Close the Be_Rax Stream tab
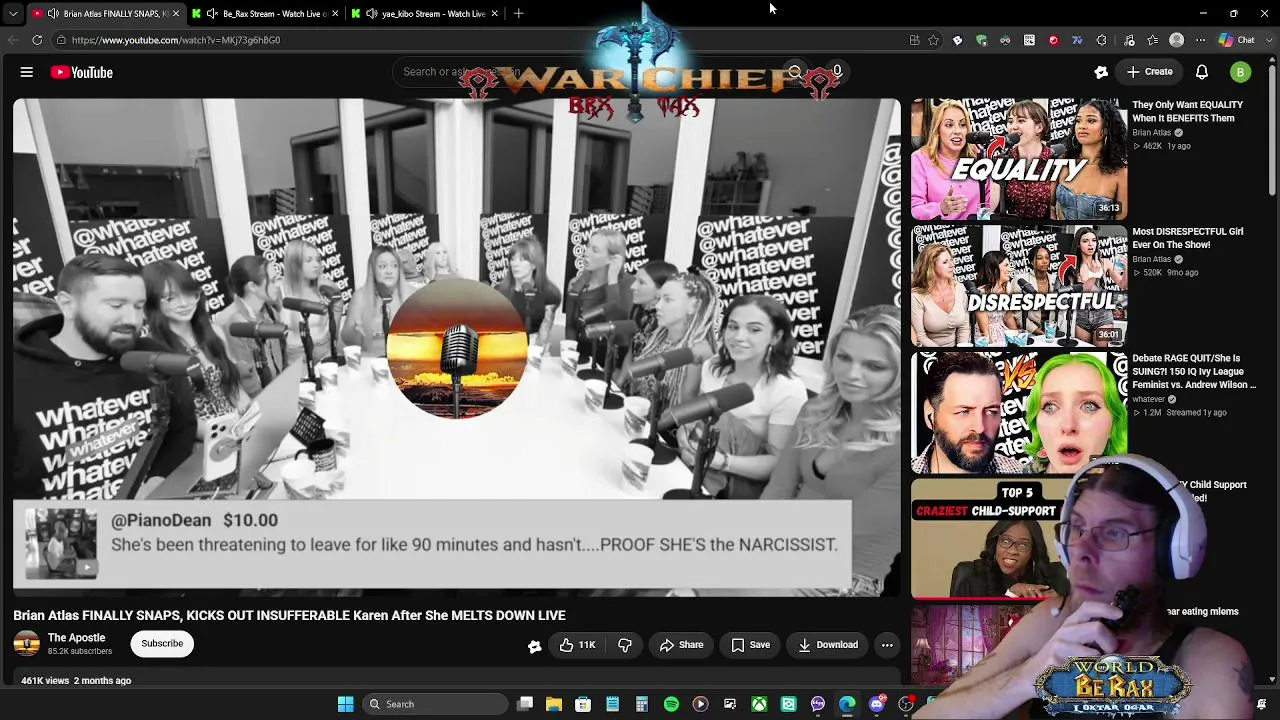Viewport: 1280px width, 720px height. coord(334,14)
